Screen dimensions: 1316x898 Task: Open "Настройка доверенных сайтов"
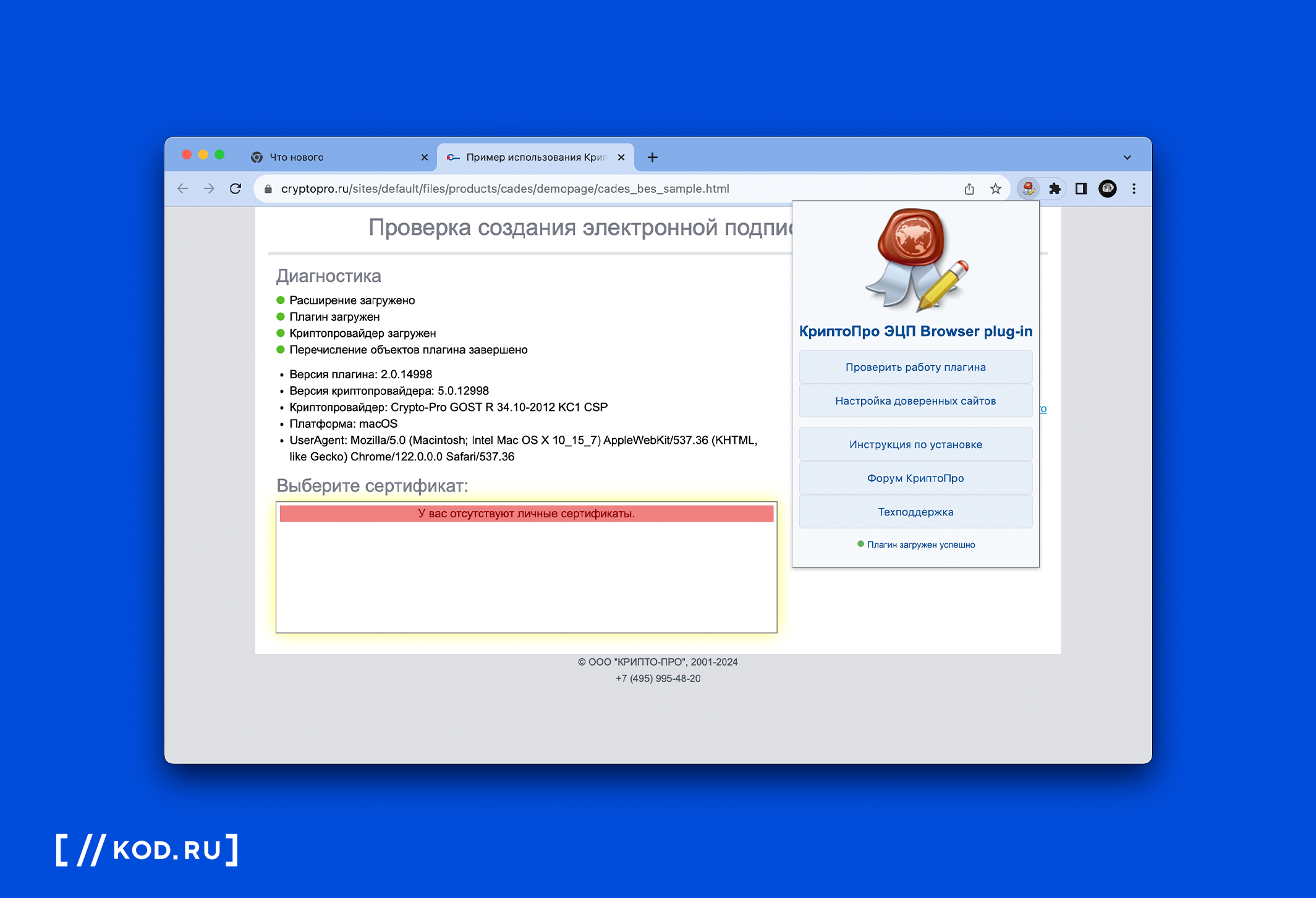click(915, 400)
